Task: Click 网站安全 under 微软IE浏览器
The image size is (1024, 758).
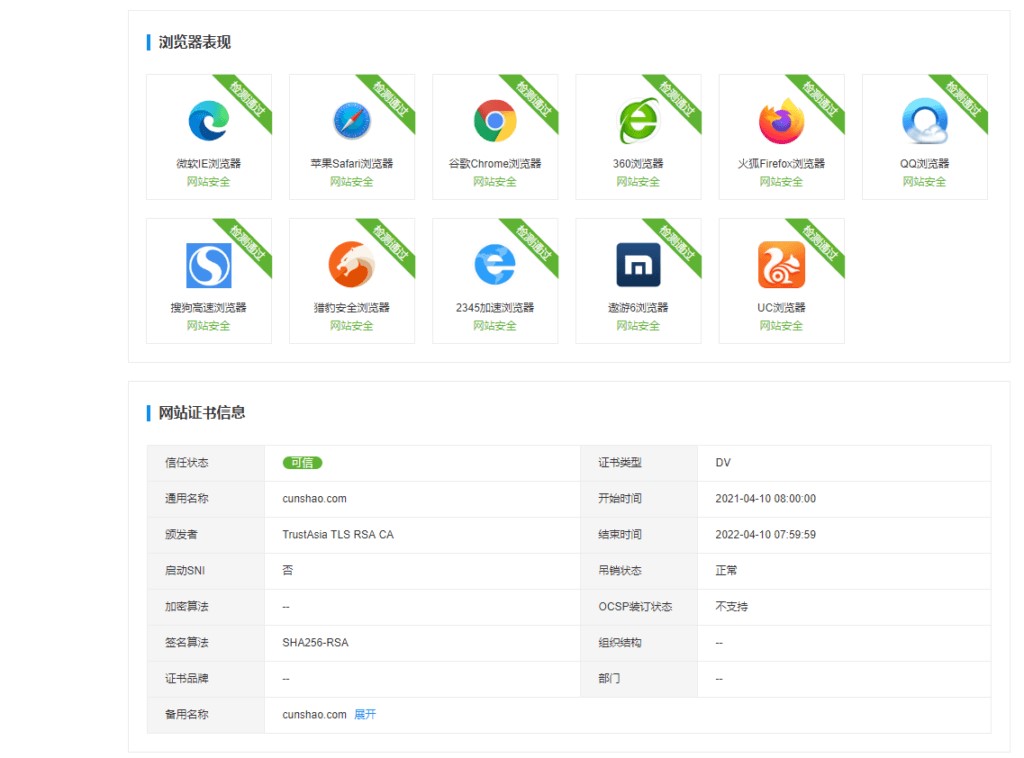Action: pos(208,182)
